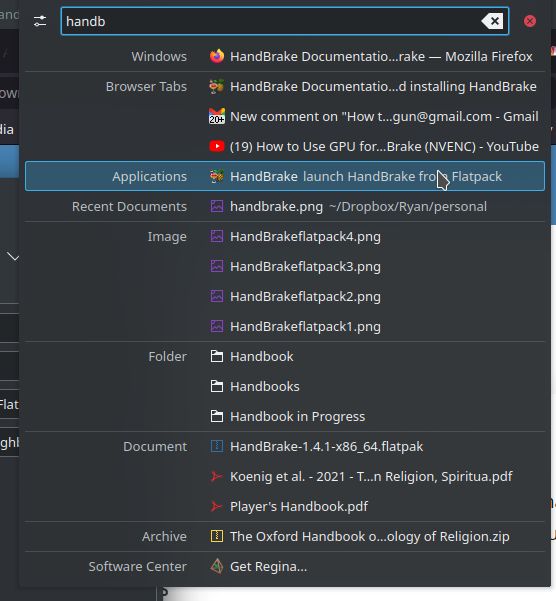This screenshot has height=601, width=556.
Task: Open Gmail tab 'New comment on How t...'
Action: [384, 117]
